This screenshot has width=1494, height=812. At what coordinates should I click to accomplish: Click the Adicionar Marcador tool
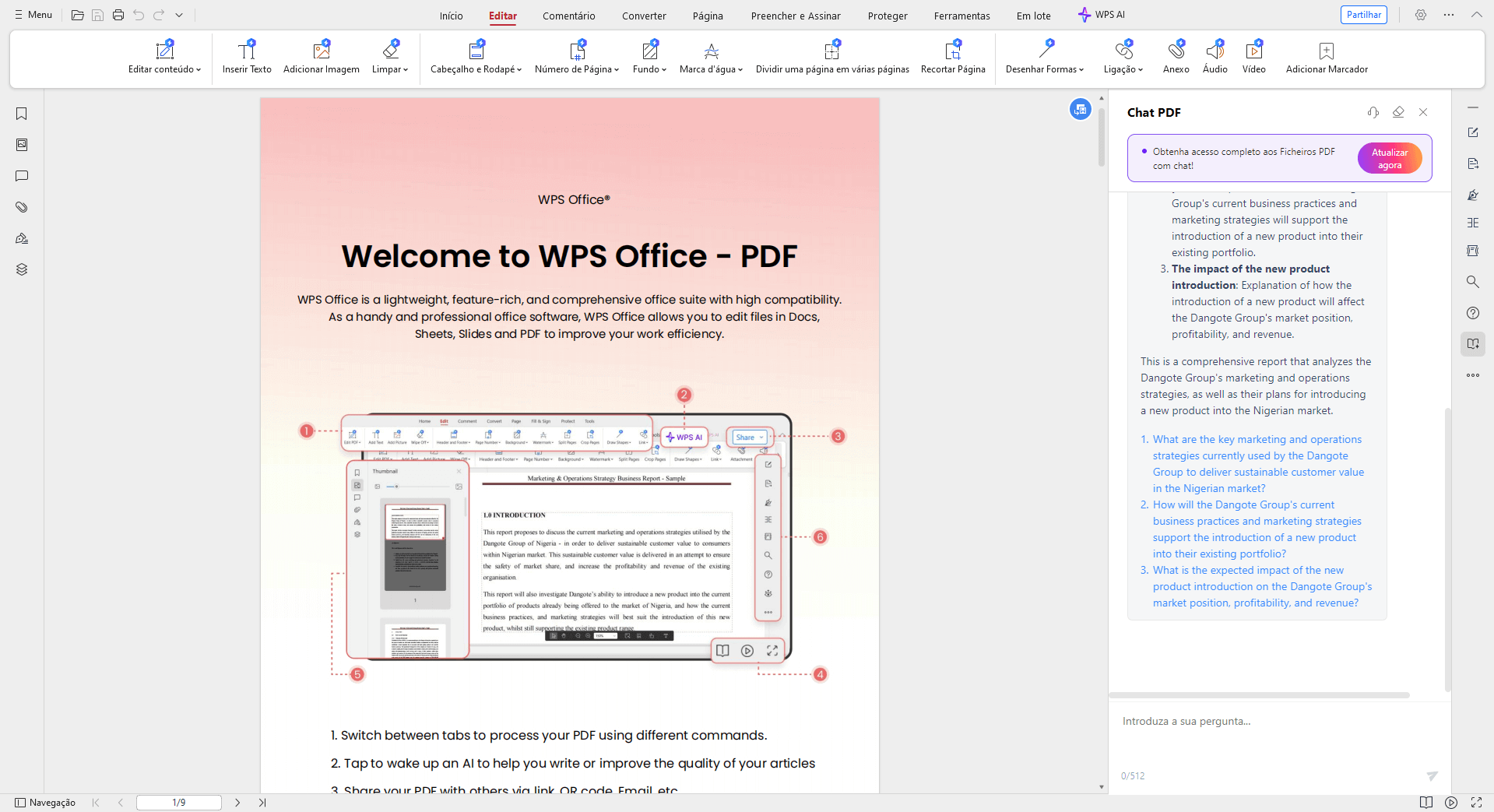point(1327,58)
